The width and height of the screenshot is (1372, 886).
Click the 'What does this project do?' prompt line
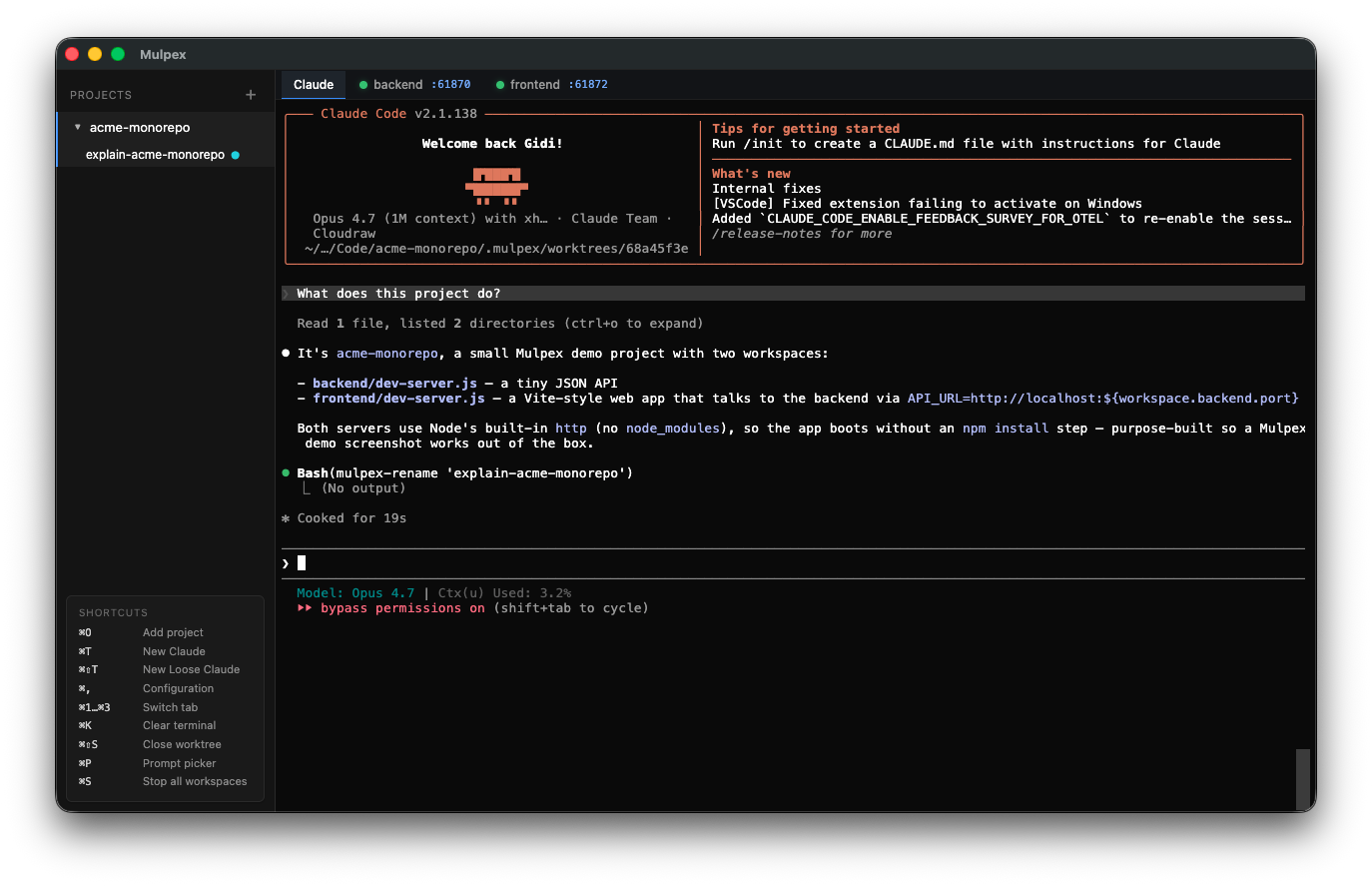click(793, 294)
